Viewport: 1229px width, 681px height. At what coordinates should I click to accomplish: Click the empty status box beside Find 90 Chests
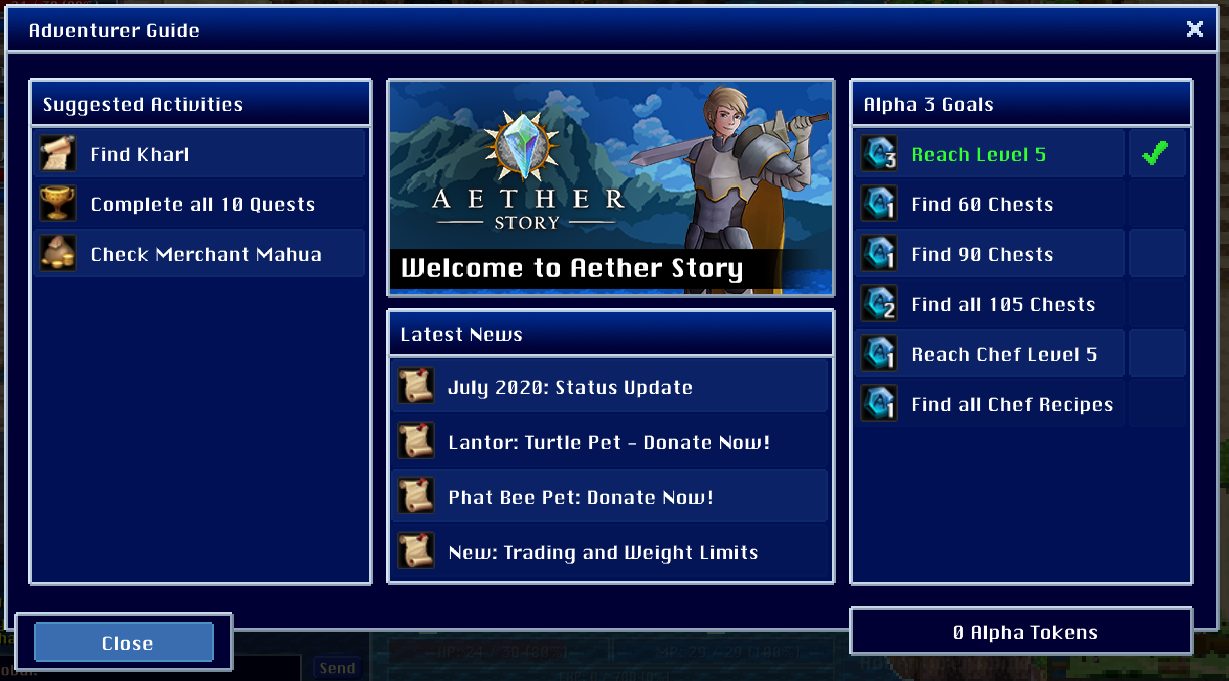click(1157, 254)
